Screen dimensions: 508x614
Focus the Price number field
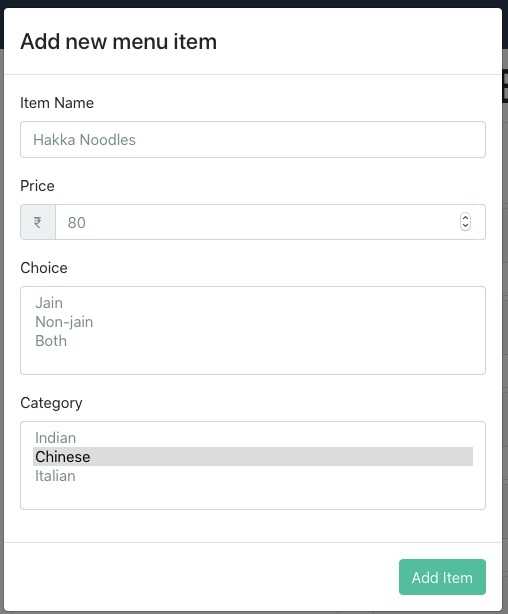click(x=270, y=222)
